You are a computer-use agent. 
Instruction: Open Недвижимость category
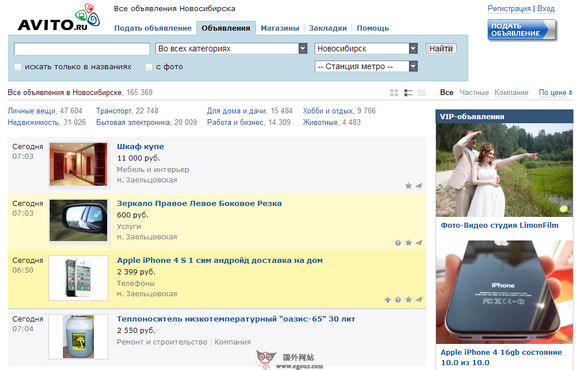pos(33,122)
